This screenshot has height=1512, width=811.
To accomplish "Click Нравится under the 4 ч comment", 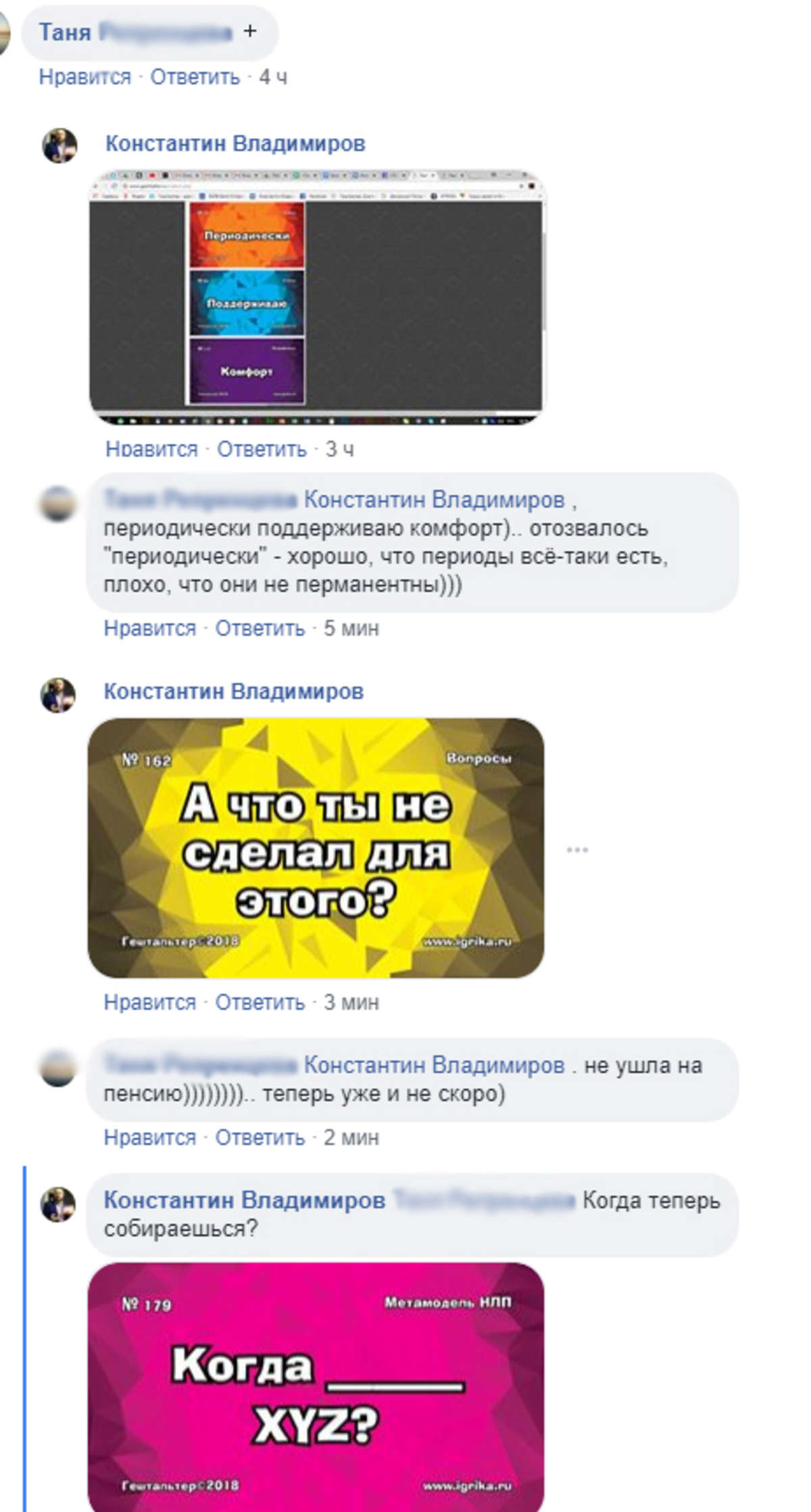I will click(84, 77).
